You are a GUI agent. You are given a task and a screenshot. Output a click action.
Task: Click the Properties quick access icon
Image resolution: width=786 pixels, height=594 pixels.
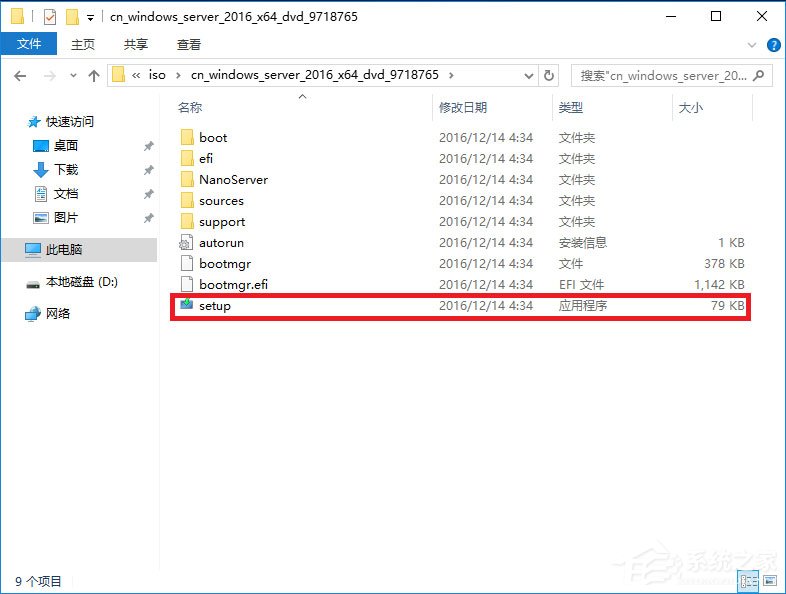[x=50, y=17]
